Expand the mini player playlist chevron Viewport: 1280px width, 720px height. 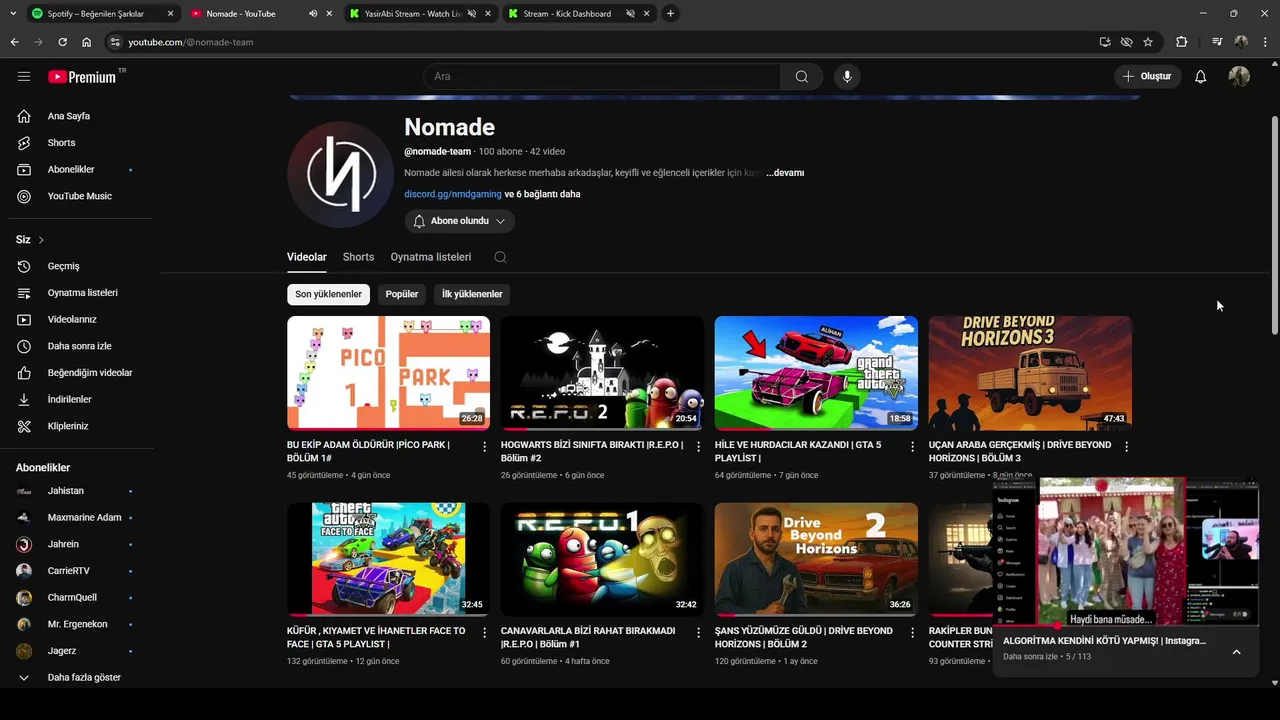tap(1236, 652)
